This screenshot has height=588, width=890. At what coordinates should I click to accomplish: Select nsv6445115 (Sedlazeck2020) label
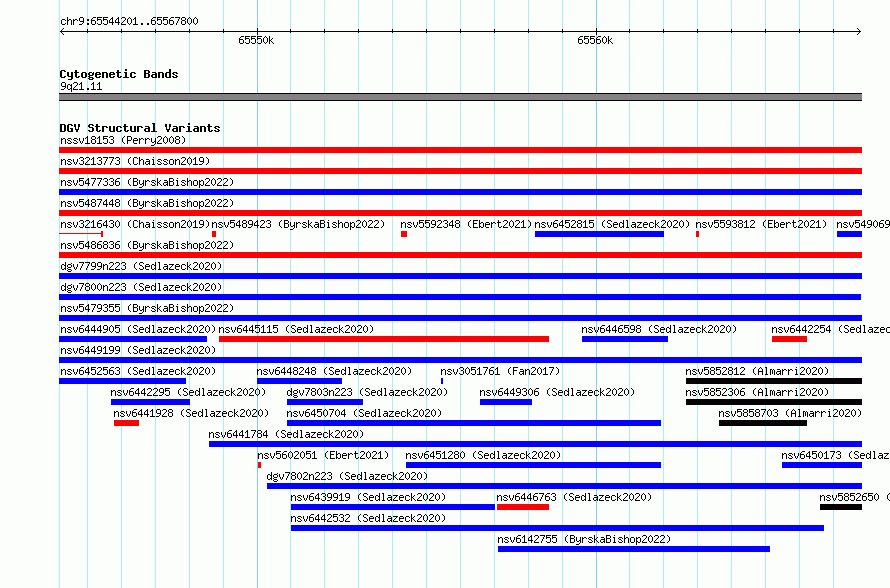coord(296,329)
